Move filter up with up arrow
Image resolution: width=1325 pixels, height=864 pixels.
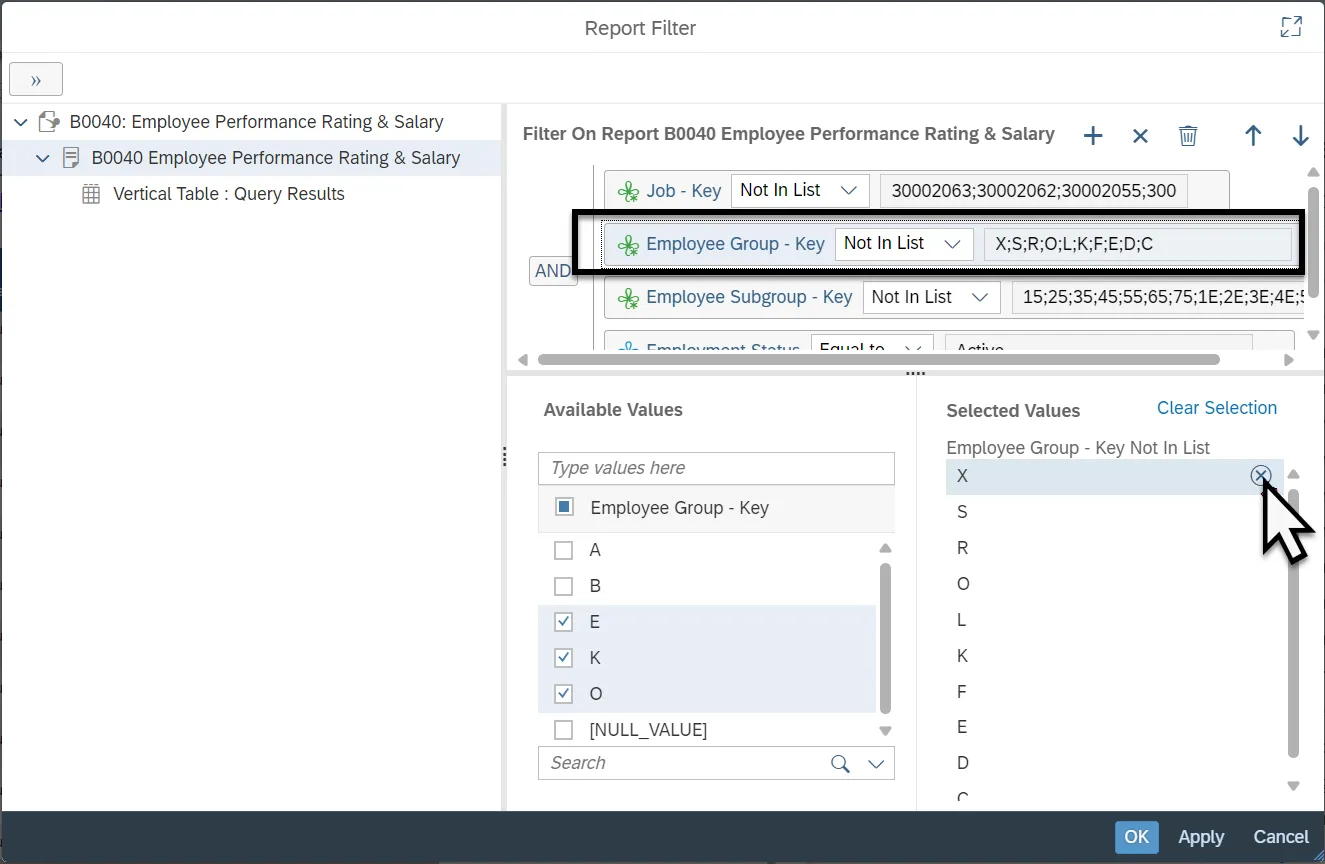tap(1253, 136)
